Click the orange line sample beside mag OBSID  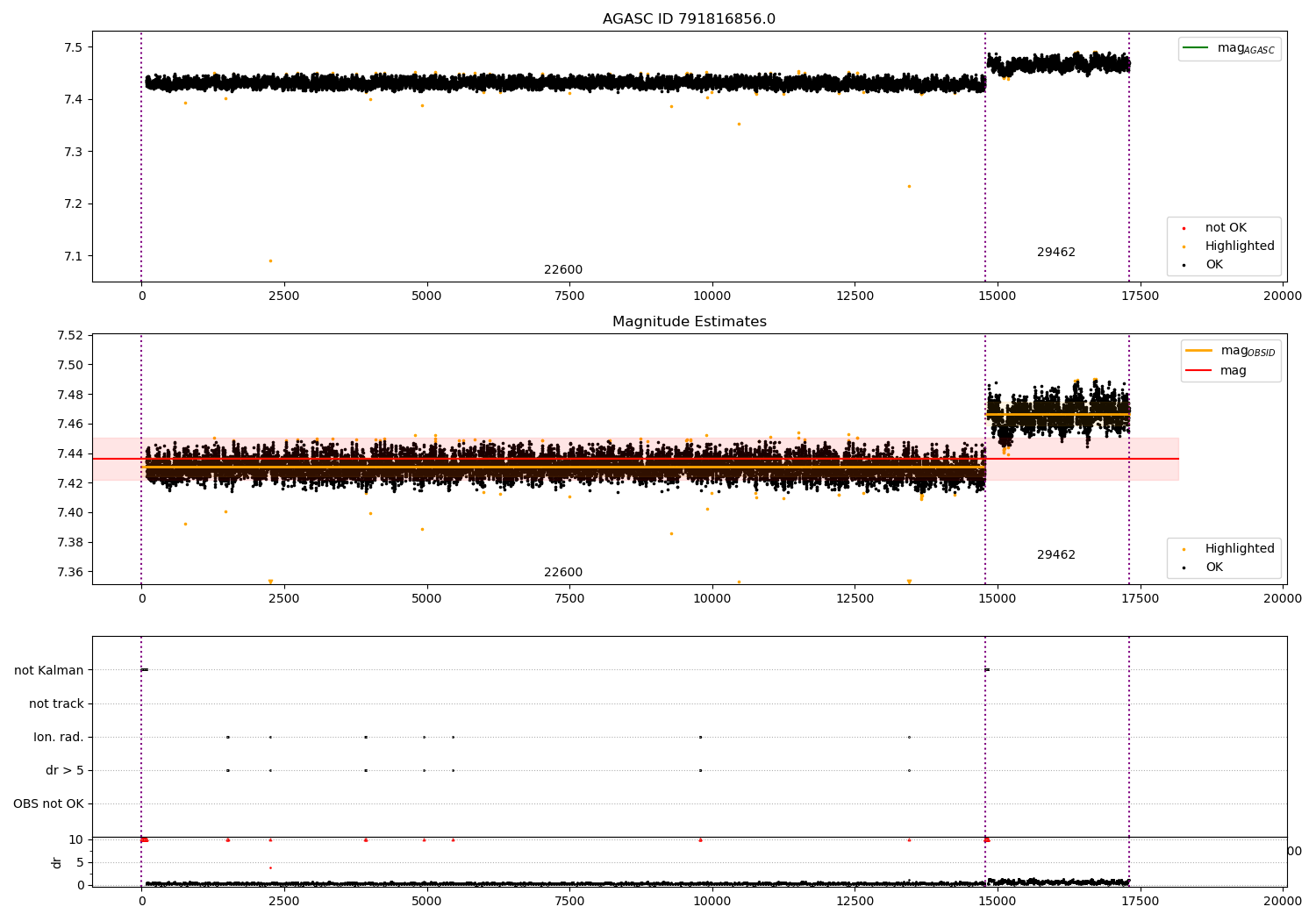tap(1199, 351)
